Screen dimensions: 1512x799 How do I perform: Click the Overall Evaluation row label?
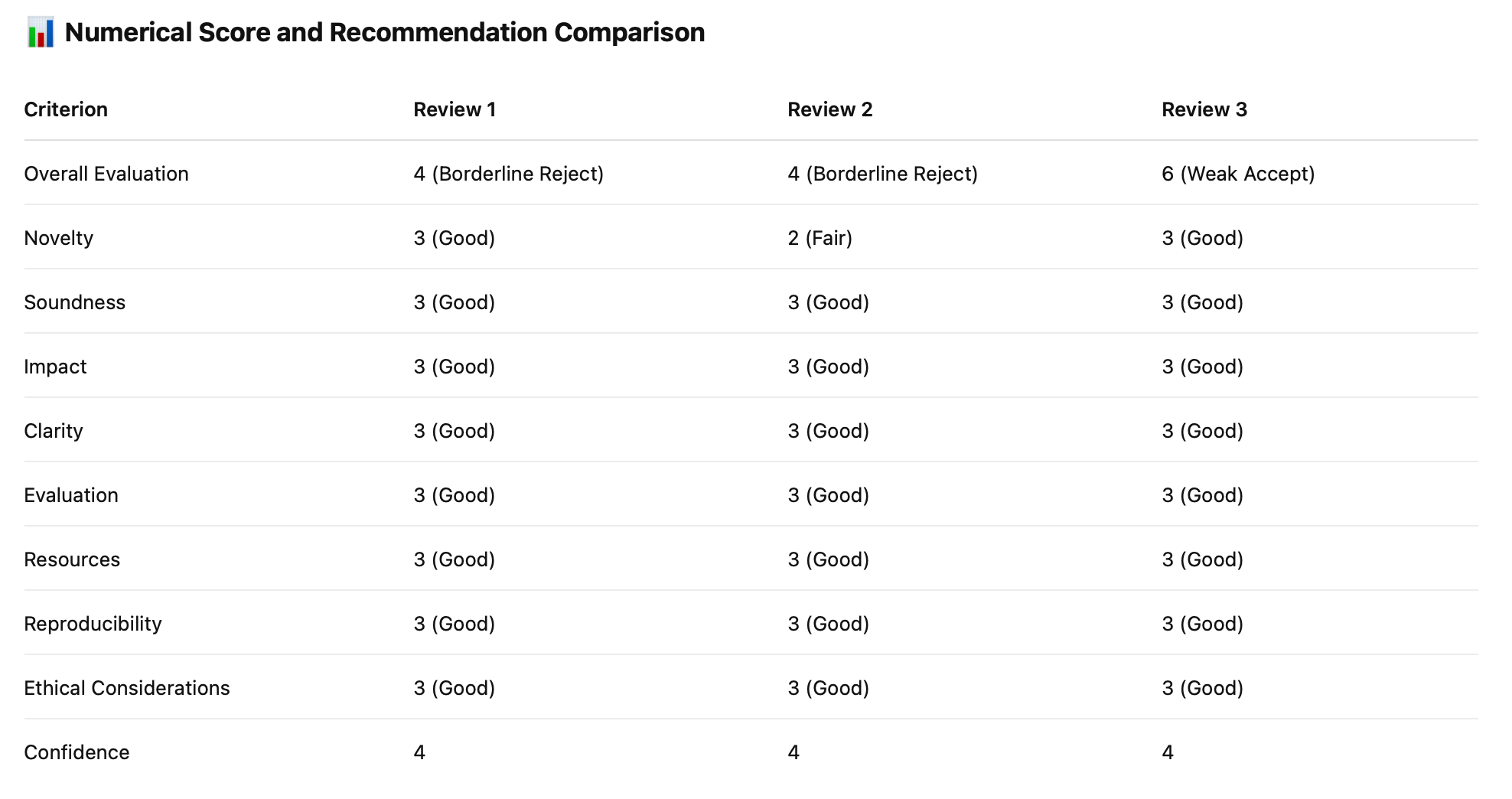click(x=106, y=174)
